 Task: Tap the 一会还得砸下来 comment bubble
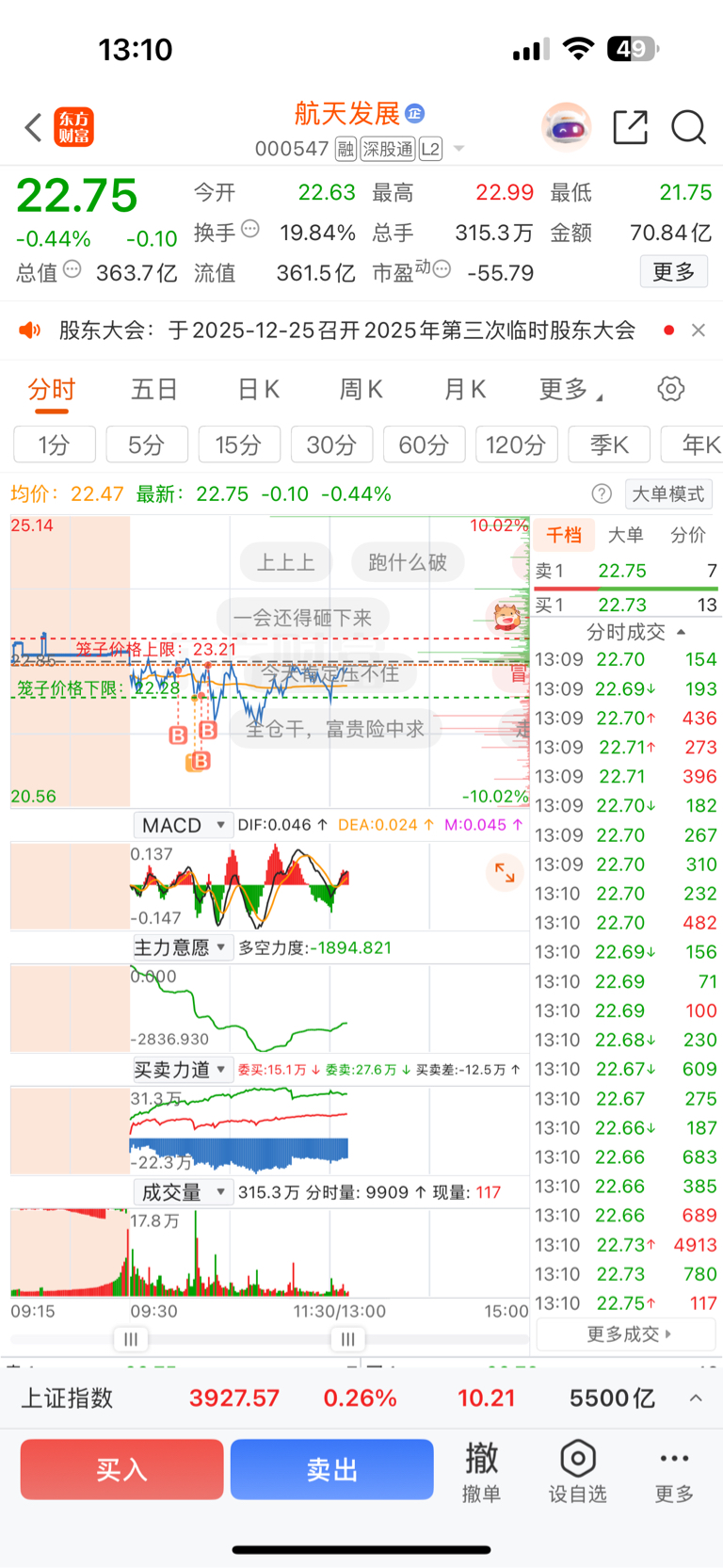click(x=303, y=618)
